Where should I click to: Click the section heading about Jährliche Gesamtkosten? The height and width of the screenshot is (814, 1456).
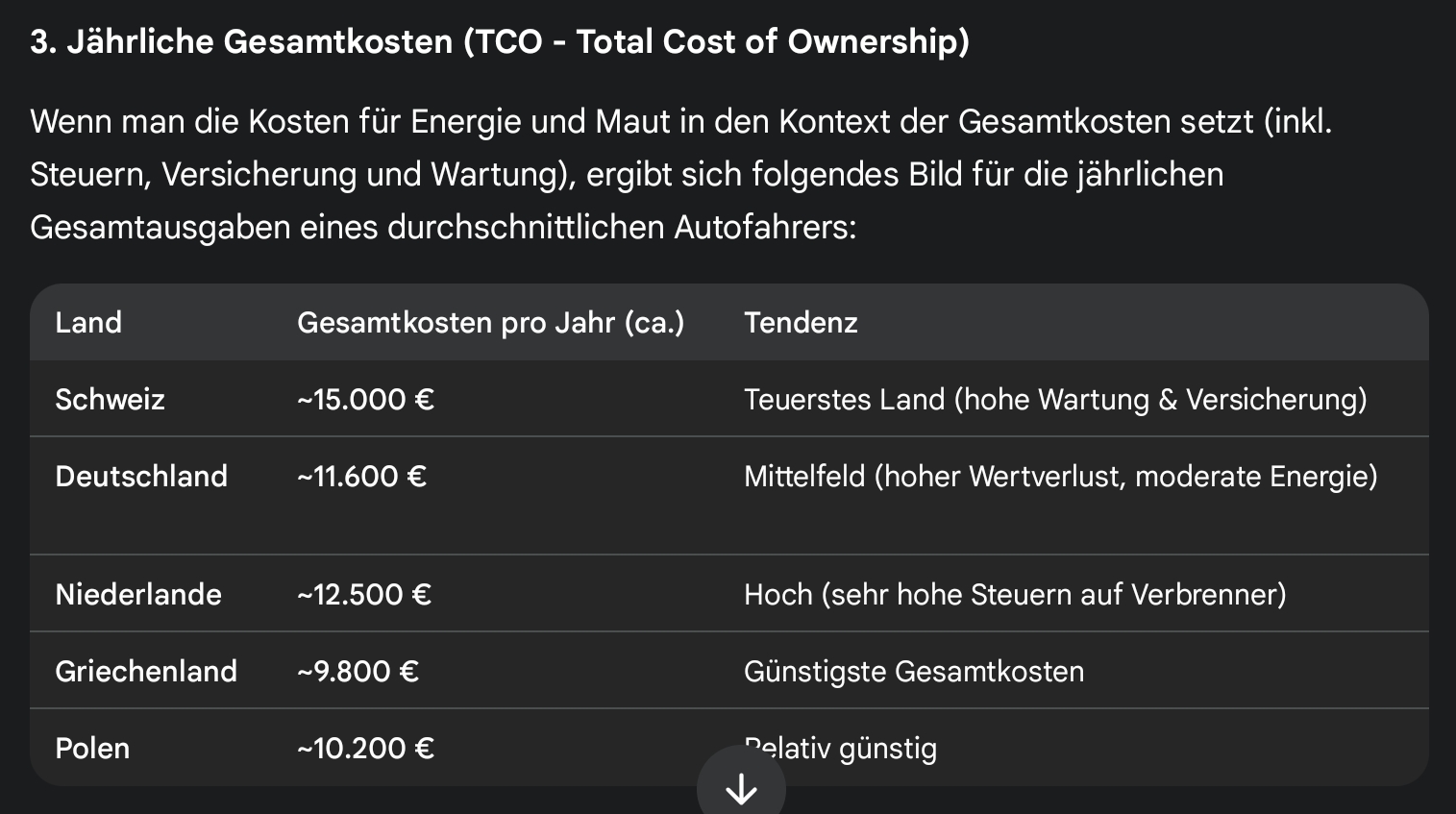500,42
